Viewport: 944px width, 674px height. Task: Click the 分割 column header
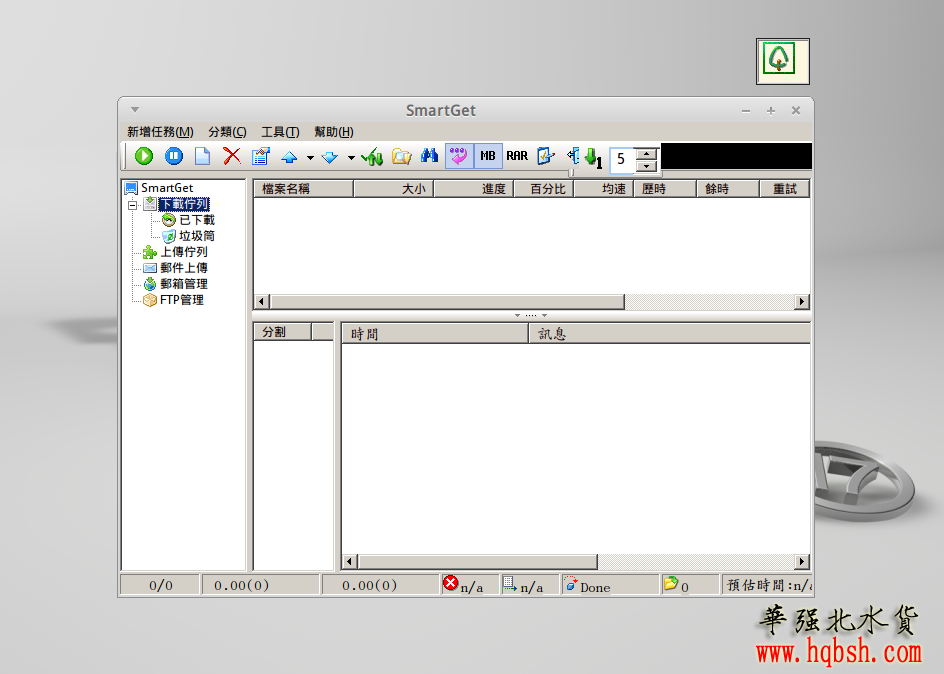click(282, 332)
